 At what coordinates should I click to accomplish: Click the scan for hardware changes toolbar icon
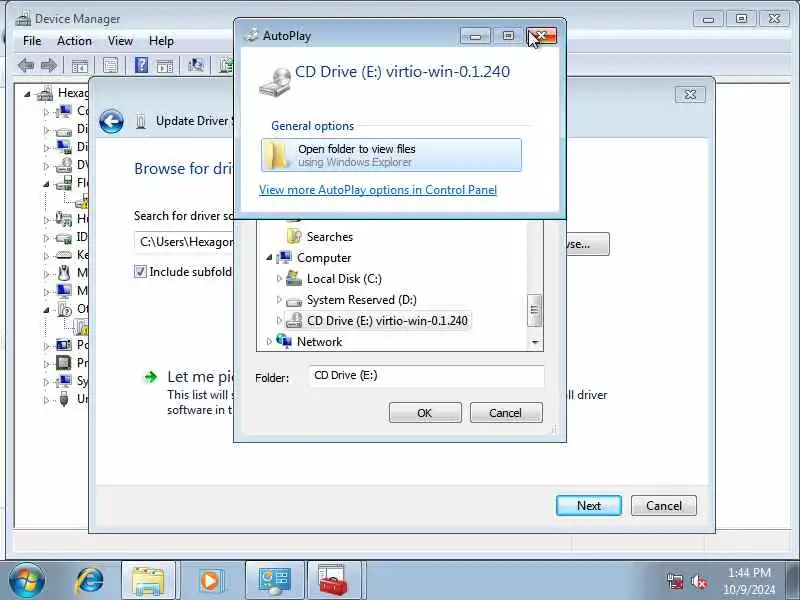pos(195,65)
